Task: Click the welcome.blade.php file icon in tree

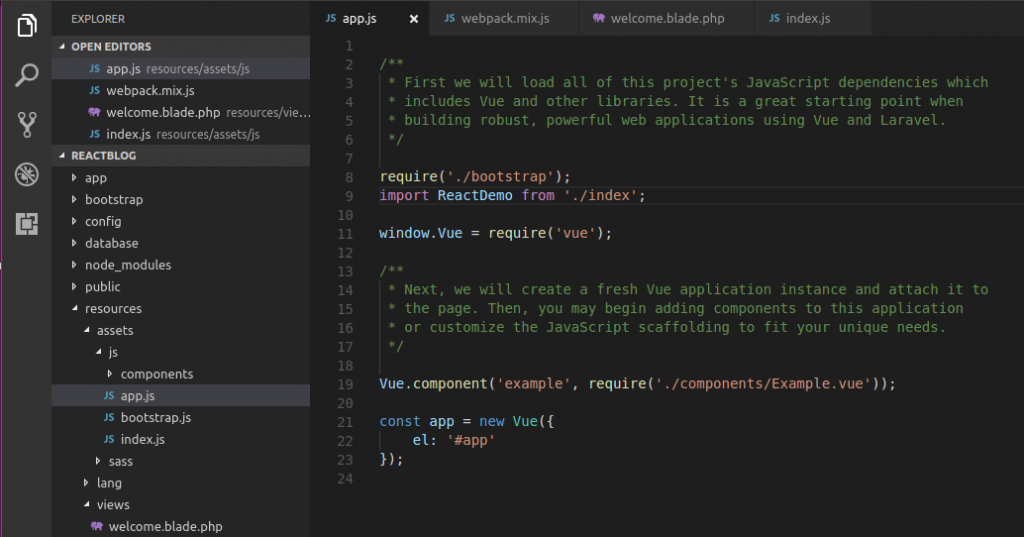Action: pyautogui.click(x=96, y=526)
